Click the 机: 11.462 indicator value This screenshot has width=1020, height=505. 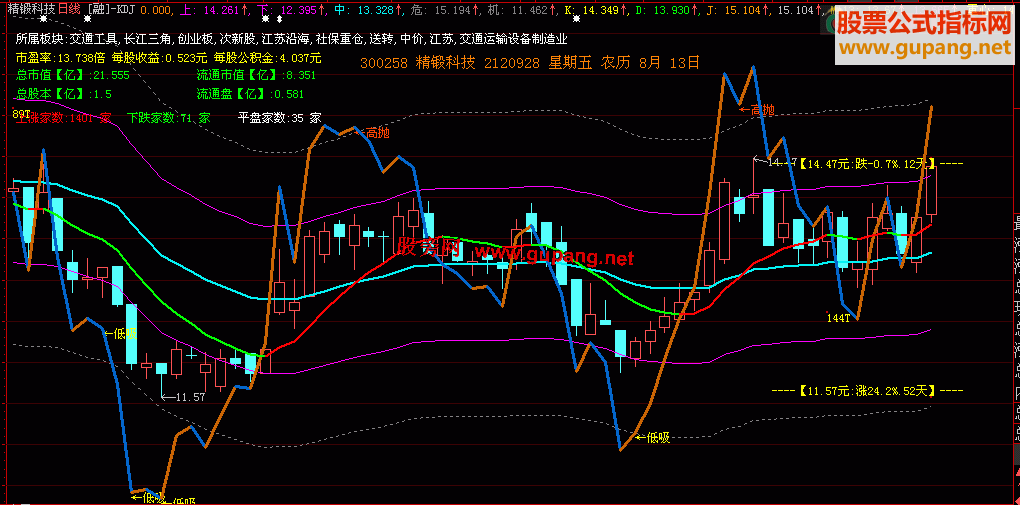coord(518,10)
